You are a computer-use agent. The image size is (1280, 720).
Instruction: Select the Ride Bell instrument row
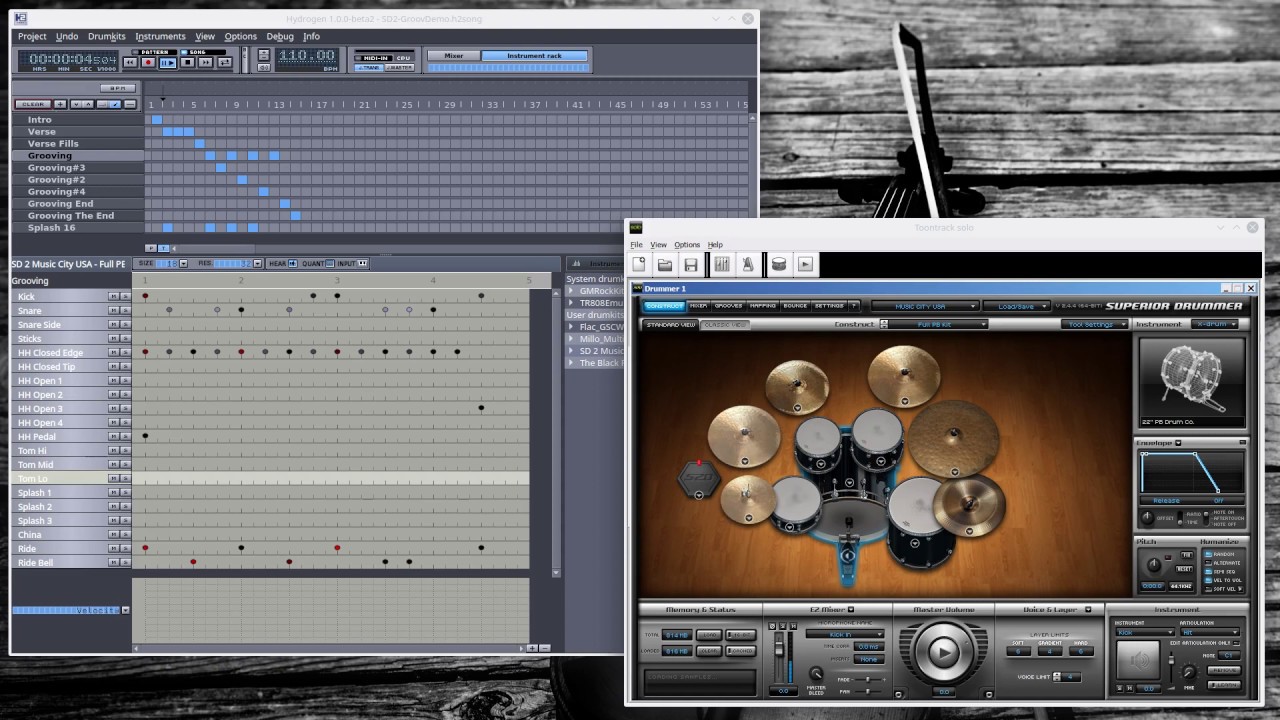coord(60,562)
